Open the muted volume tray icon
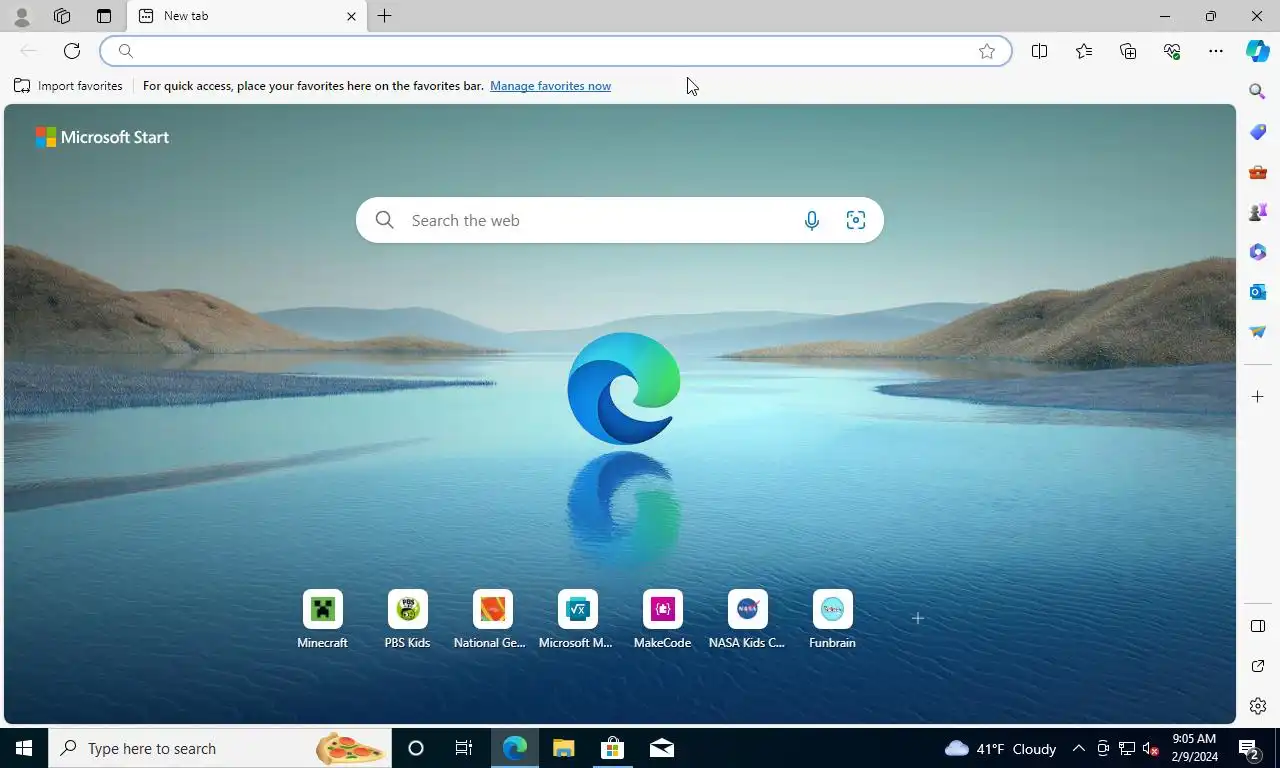Screen dimensions: 1280x768 [1151, 748]
